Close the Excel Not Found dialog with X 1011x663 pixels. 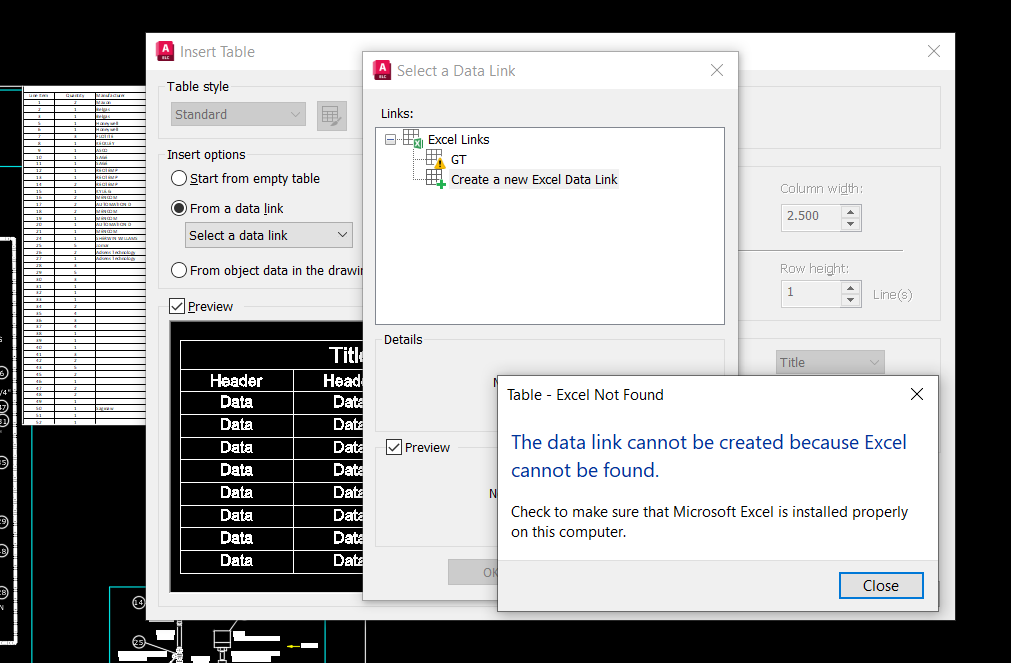[916, 394]
